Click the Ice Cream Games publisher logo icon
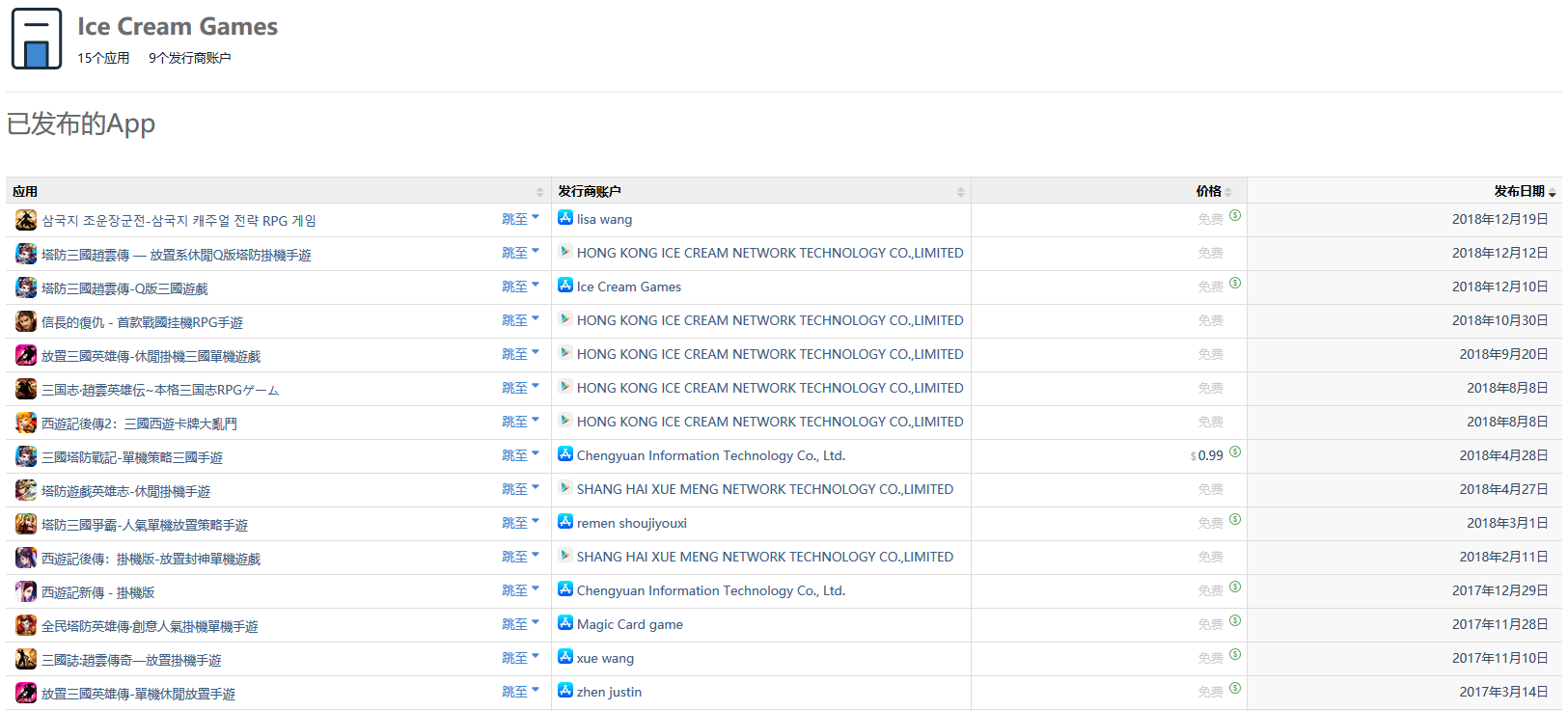Screen dimensions: 1568x711 coord(37,39)
